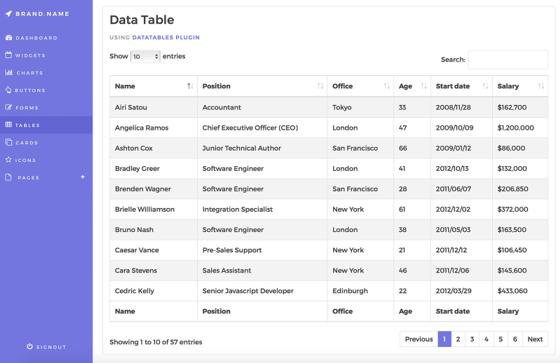Click the Position column header
This screenshot has height=363, width=560.
[x=262, y=86]
